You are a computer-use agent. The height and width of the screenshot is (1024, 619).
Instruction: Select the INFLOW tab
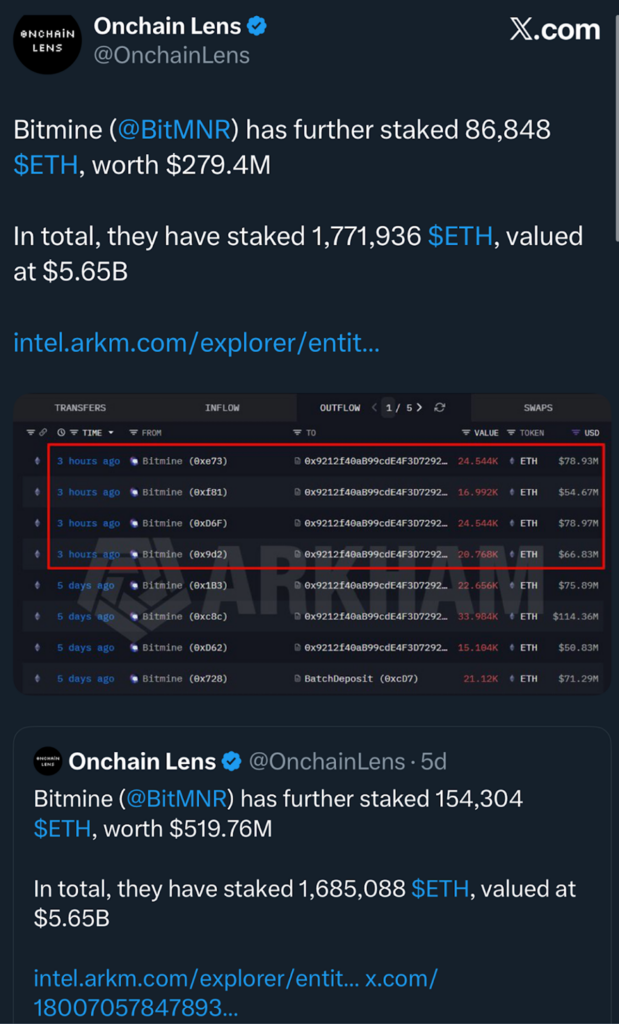tap(222, 408)
